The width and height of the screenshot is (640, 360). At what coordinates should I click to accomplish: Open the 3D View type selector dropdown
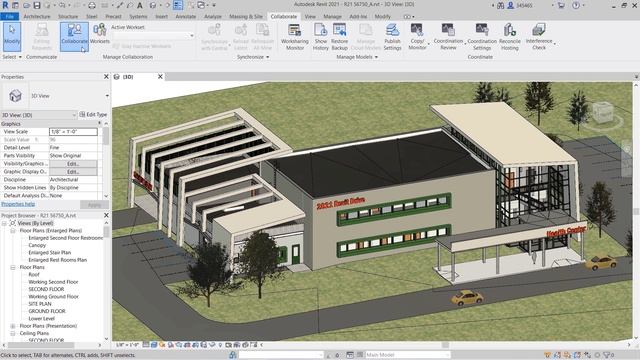tap(107, 96)
